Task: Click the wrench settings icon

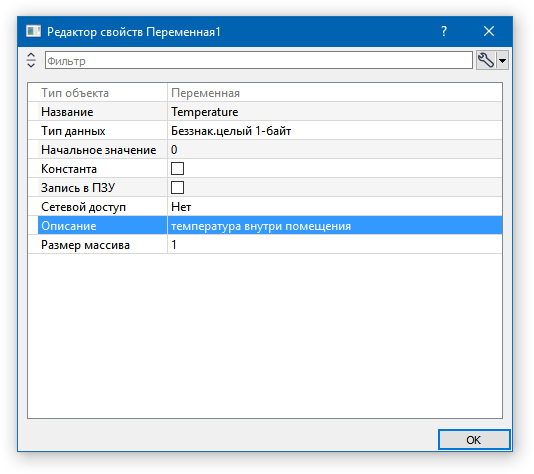Action: click(x=486, y=61)
